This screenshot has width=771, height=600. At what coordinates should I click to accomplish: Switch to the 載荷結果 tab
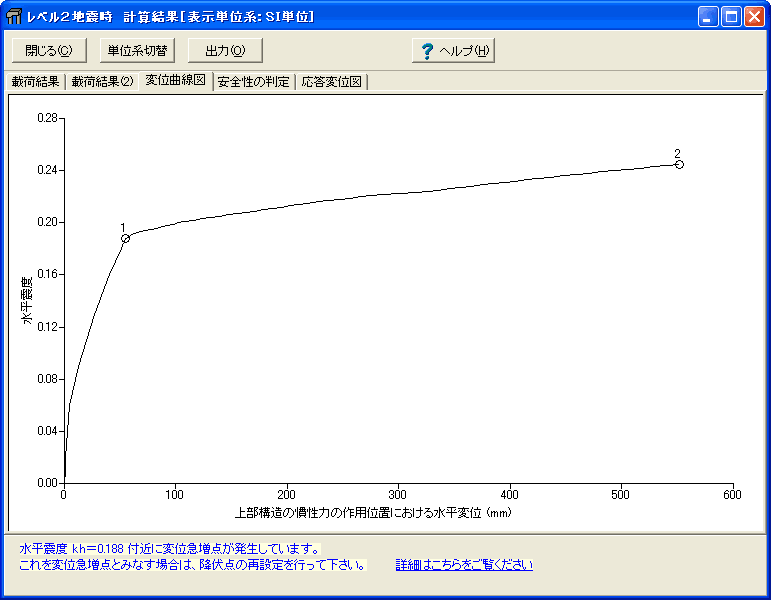tap(35, 82)
